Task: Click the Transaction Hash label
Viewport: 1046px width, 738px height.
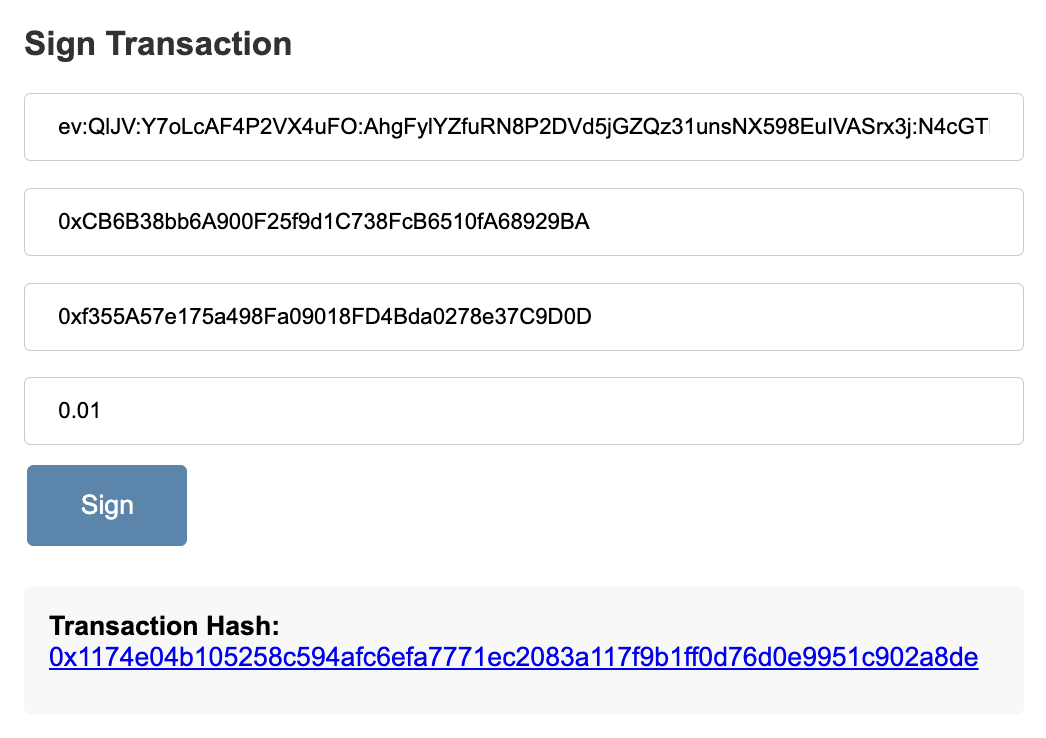Action: coord(164,626)
